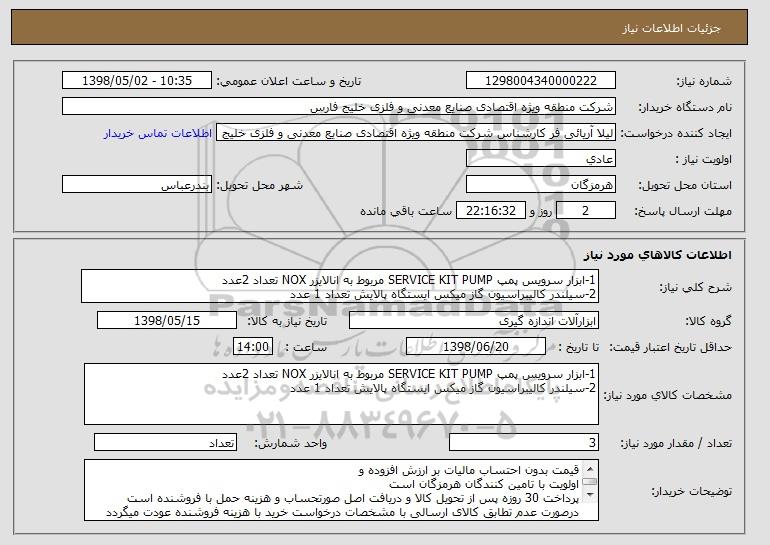Click the need date field 1398/05/15
Viewport: 770px width, 545px height.
click(167, 321)
